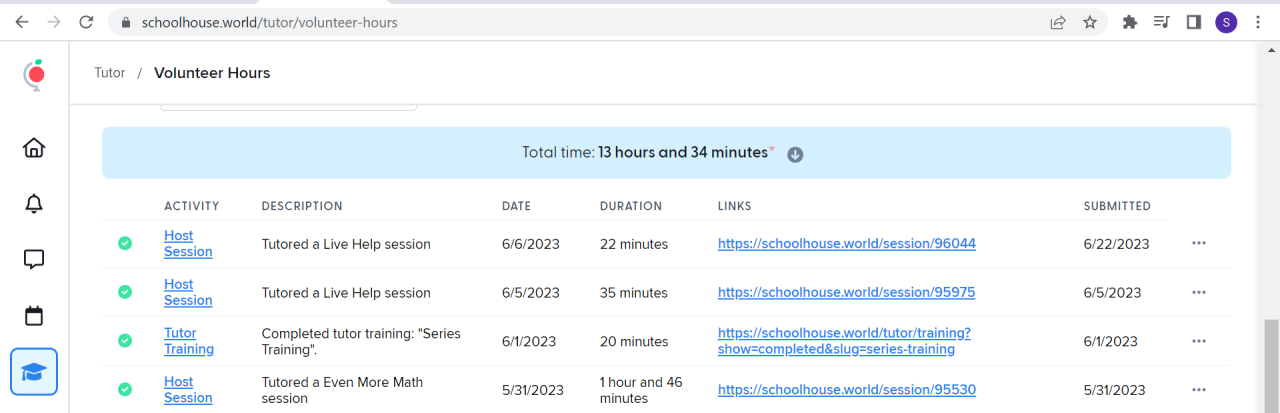Click the download arrow beside total time
The image size is (1280, 413).
click(x=795, y=154)
